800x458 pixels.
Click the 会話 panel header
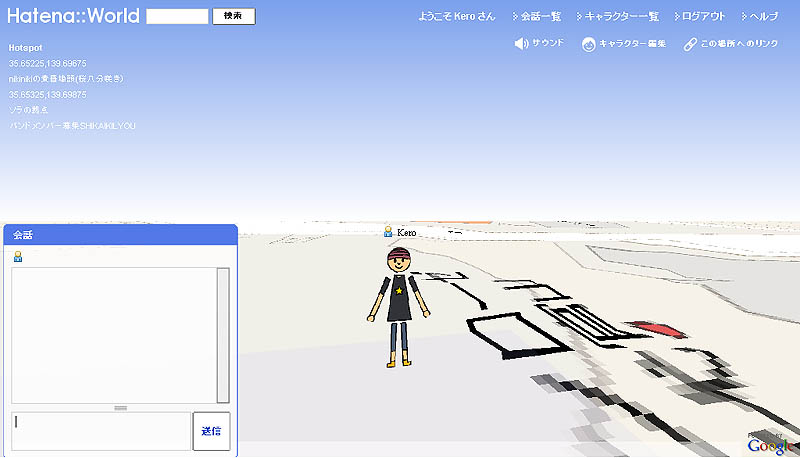click(x=120, y=235)
